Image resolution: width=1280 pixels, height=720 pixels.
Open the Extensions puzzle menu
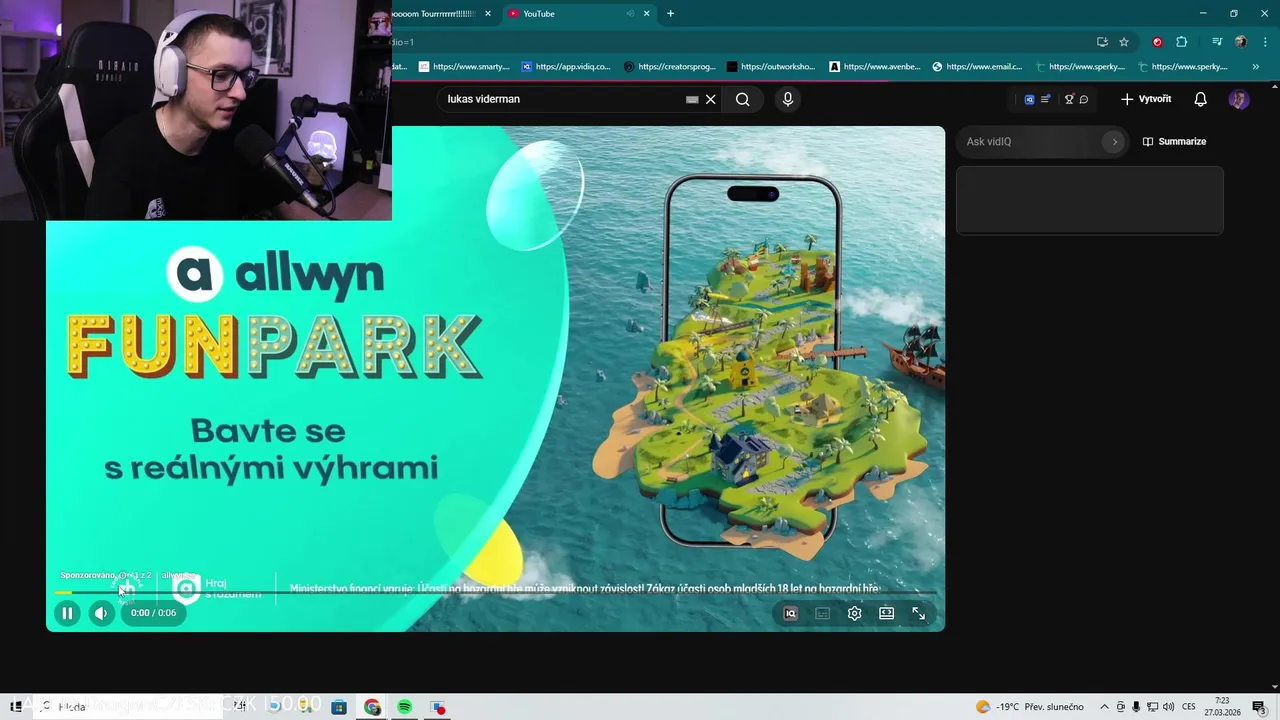pyautogui.click(x=1181, y=42)
